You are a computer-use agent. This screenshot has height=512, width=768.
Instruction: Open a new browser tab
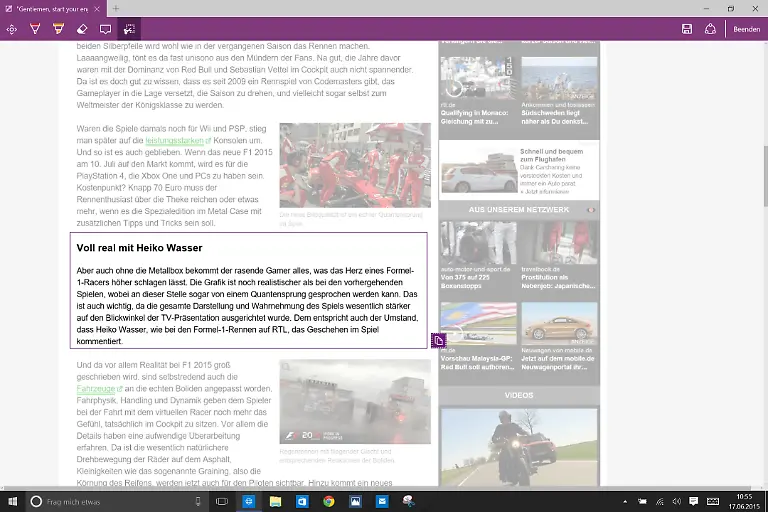point(116,8)
